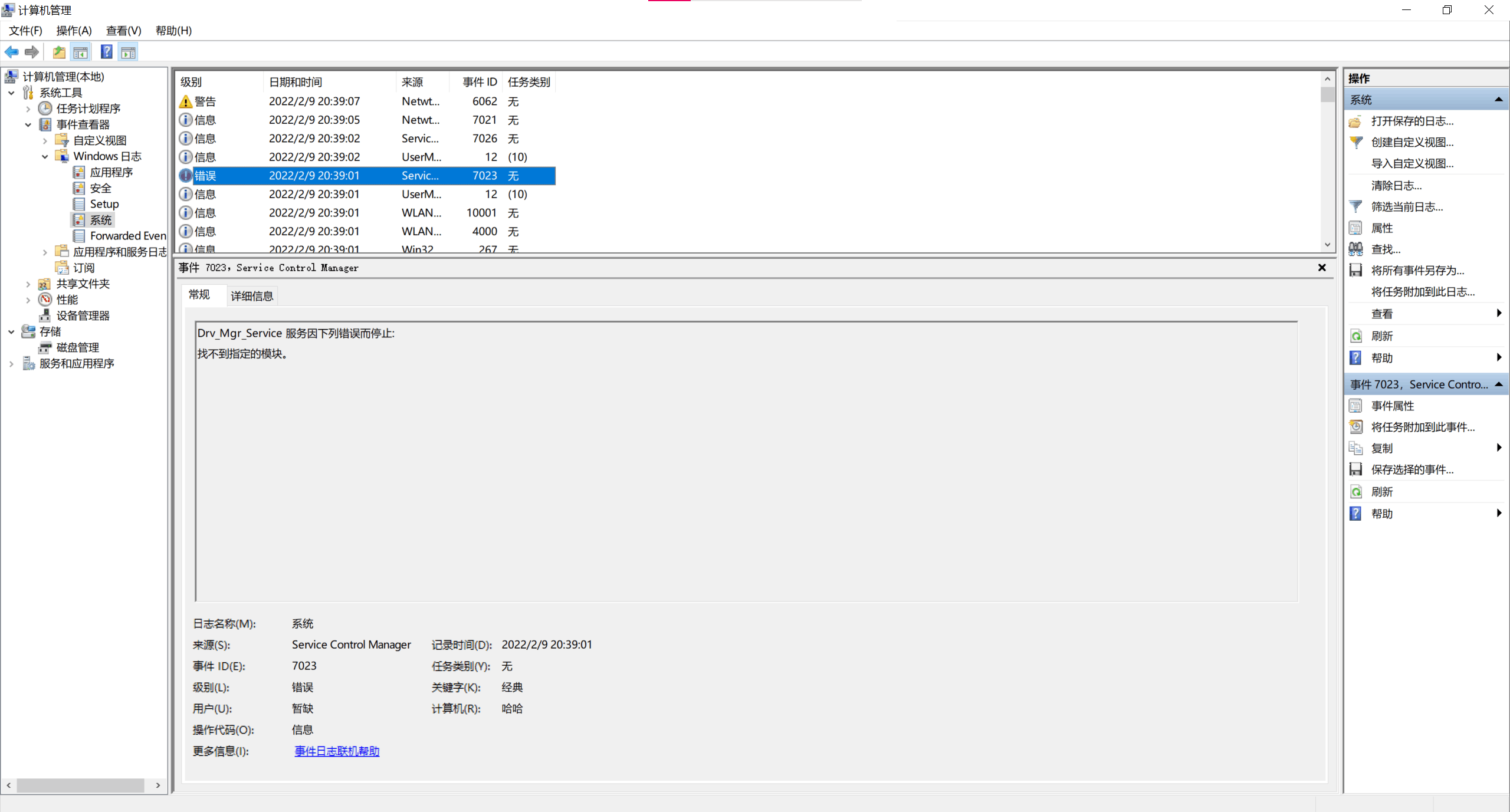The width and height of the screenshot is (1510, 812).
Task: Switch to Details (详细信息) tab
Action: pos(252,296)
